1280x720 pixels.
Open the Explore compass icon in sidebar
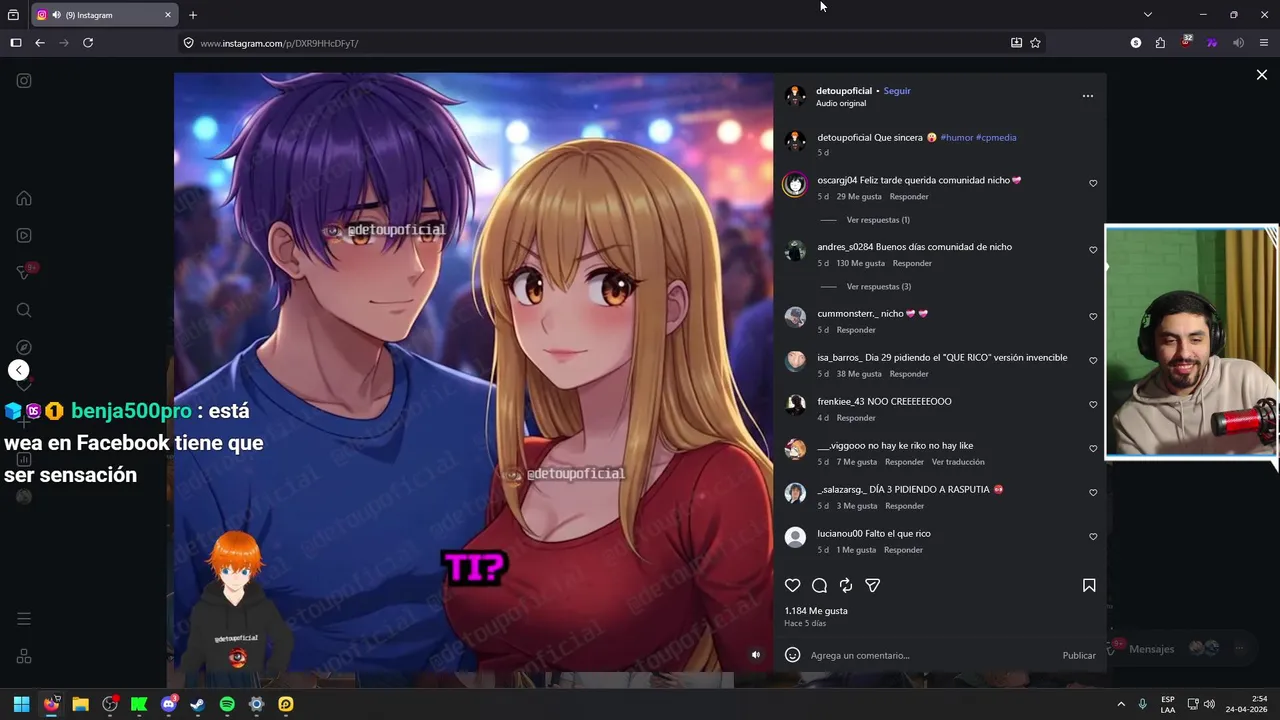click(24, 348)
